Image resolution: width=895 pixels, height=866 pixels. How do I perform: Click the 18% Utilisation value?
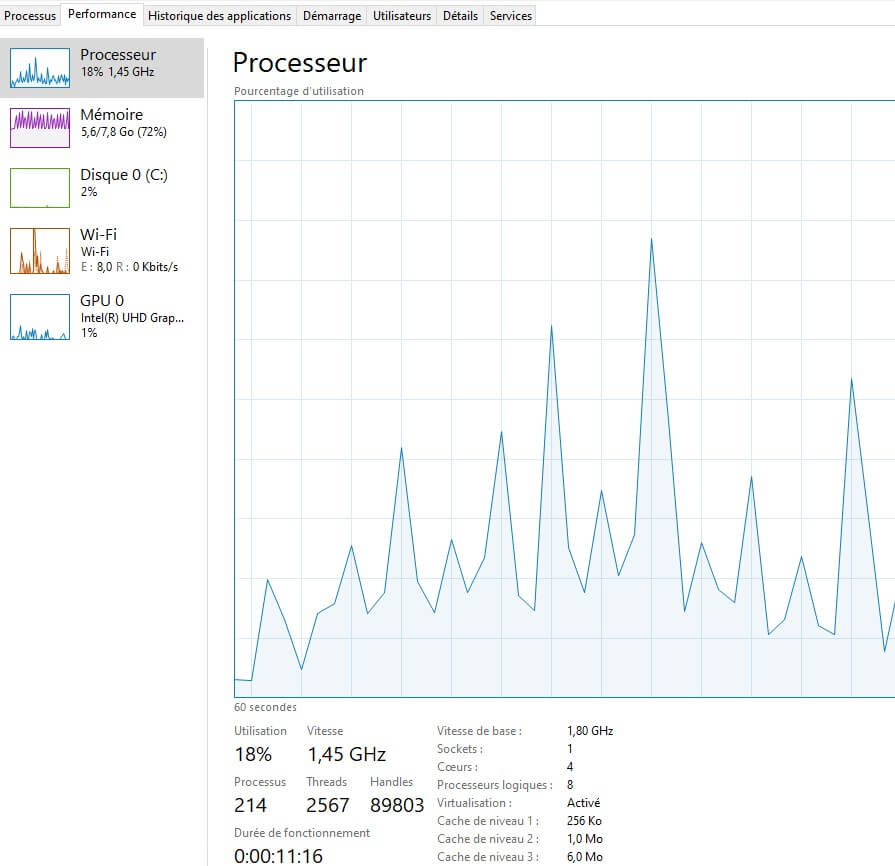click(x=253, y=754)
